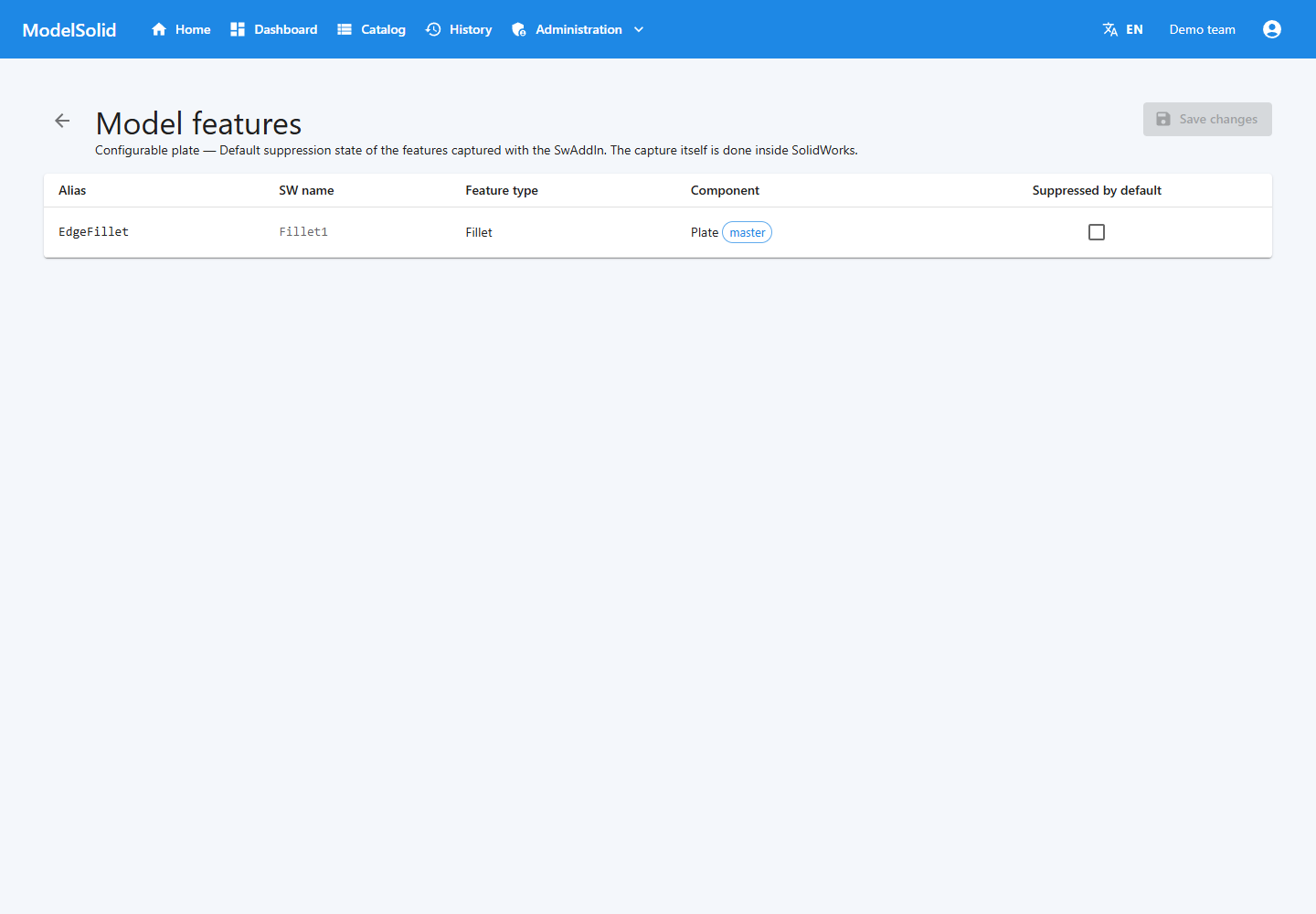Select the EdgeFillet alias cell
The width and height of the screenshot is (1316, 914).
pyautogui.click(x=94, y=232)
